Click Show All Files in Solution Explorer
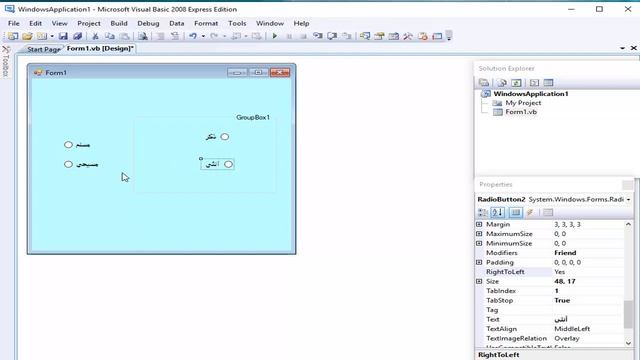This screenshot has height=360, width=640. pyautogui.click(x=502, y=83)
